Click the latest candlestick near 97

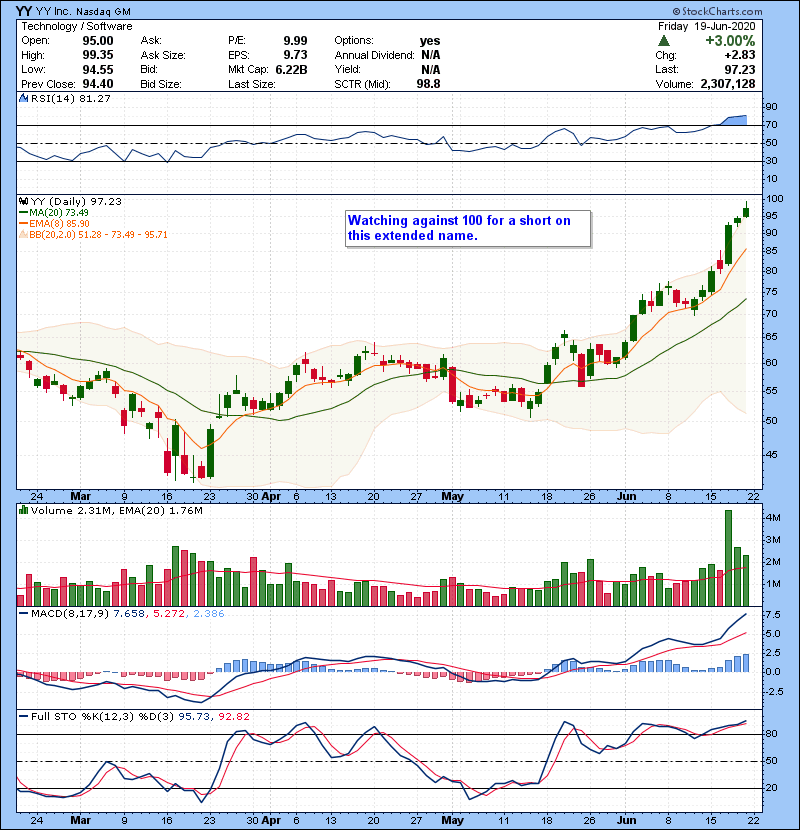(x=746, y=211)
